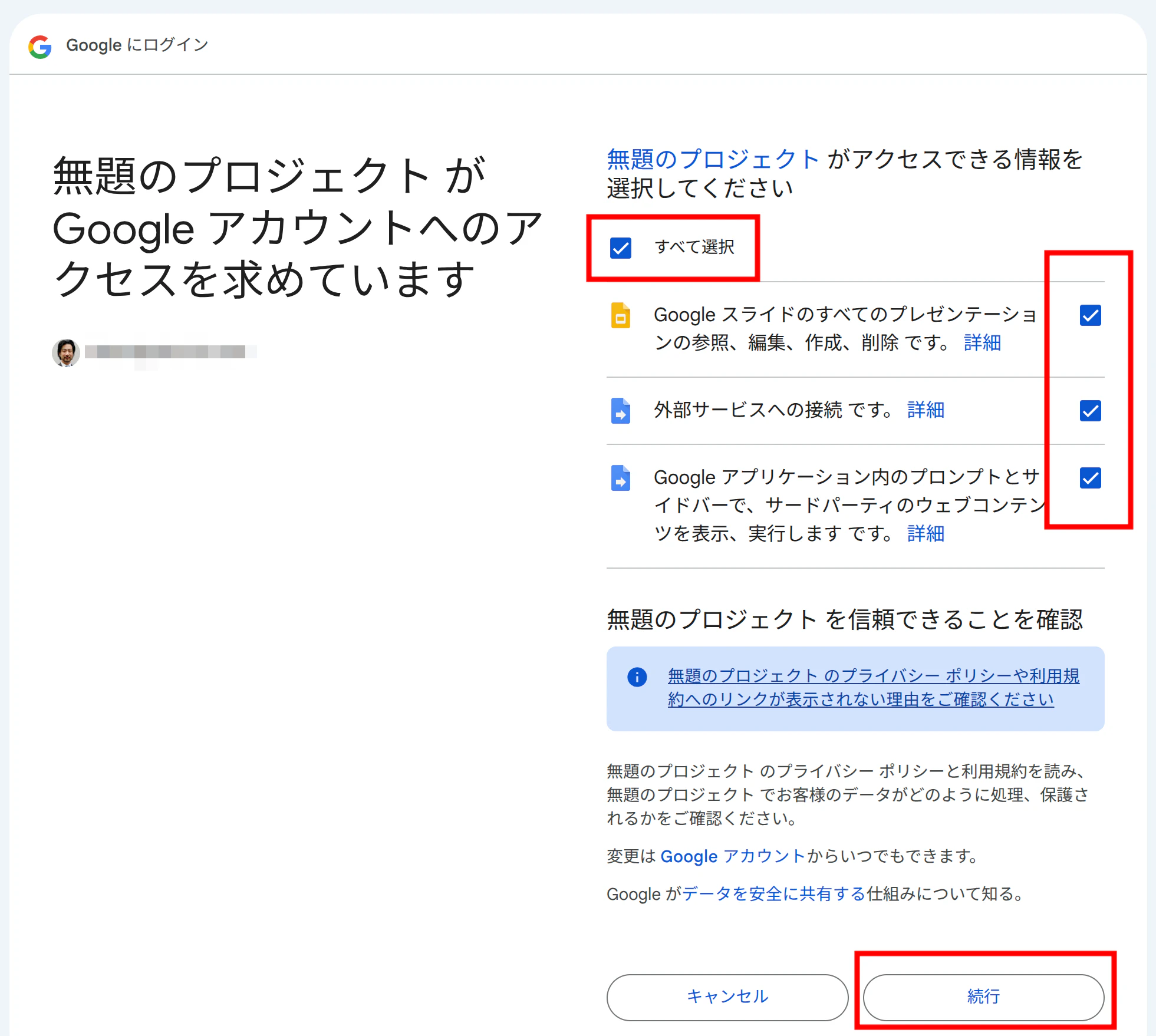Image resolution: width=1156 pixels, height=1036 pixels.
Task: Click the Google にログイン header text
Action: [x=137, y=45]
